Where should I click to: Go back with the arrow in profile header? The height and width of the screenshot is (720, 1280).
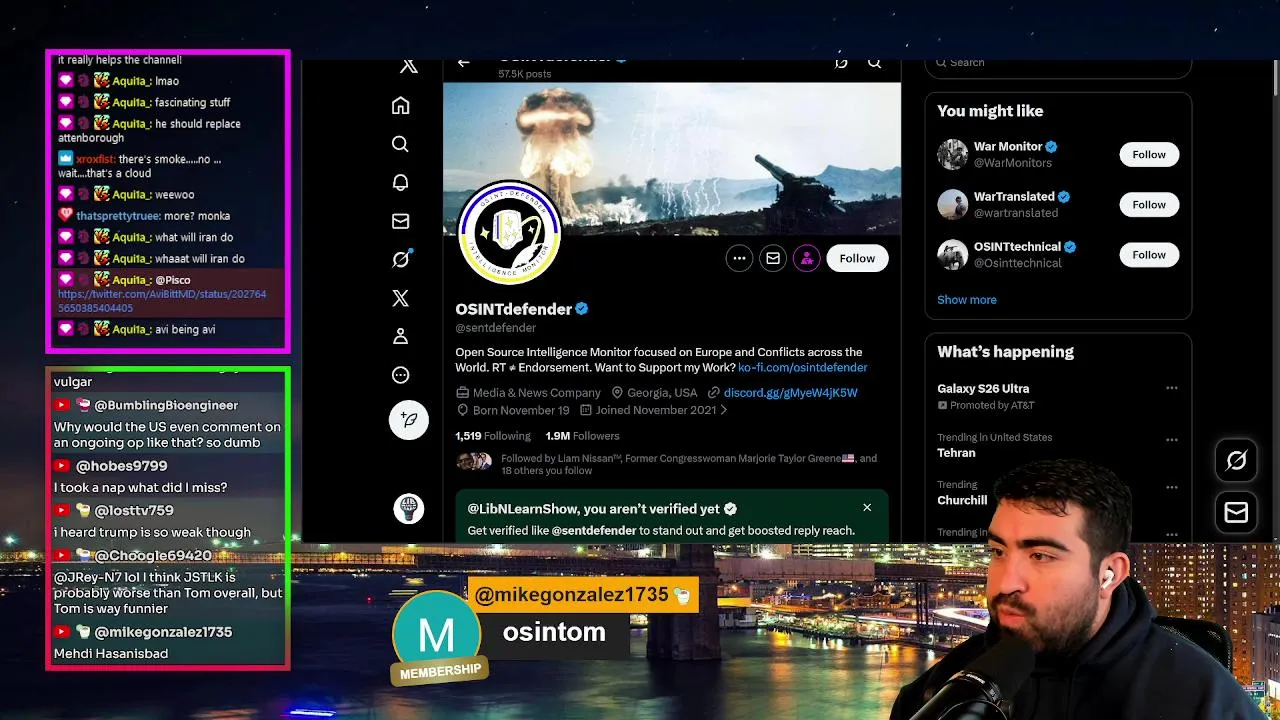[x=463, y=63]
